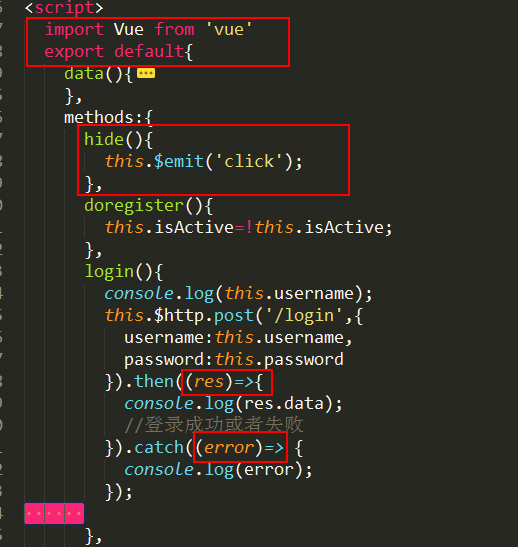Click 'username:this.username,' property line
This screenshot has width=518, height=547.
tap(238, 338)
